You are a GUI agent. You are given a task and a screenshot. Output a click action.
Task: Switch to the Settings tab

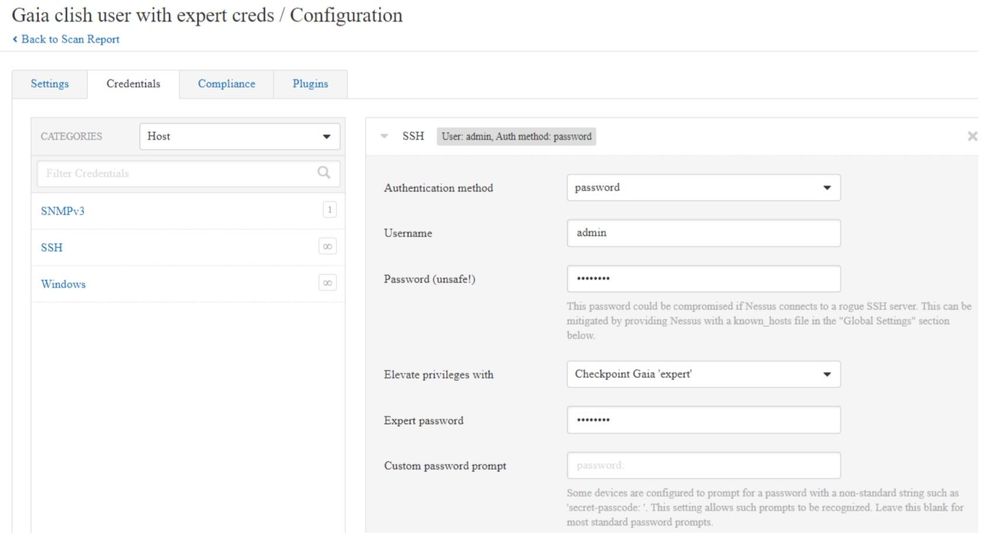[x=50, y=84]
